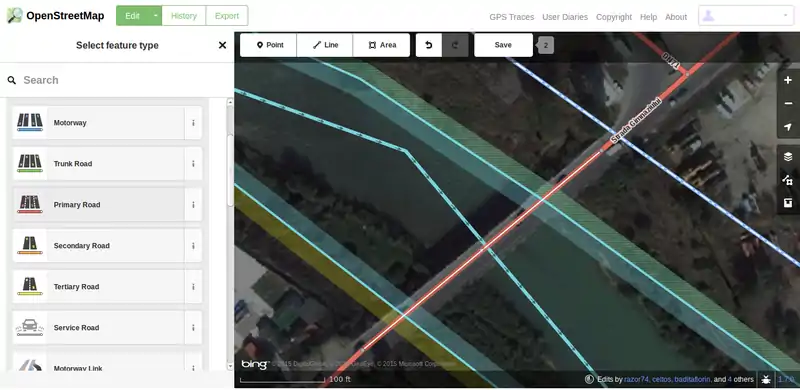Show info for Secondary Road preset
800x390 pixels.
click(x=193, y=246)
